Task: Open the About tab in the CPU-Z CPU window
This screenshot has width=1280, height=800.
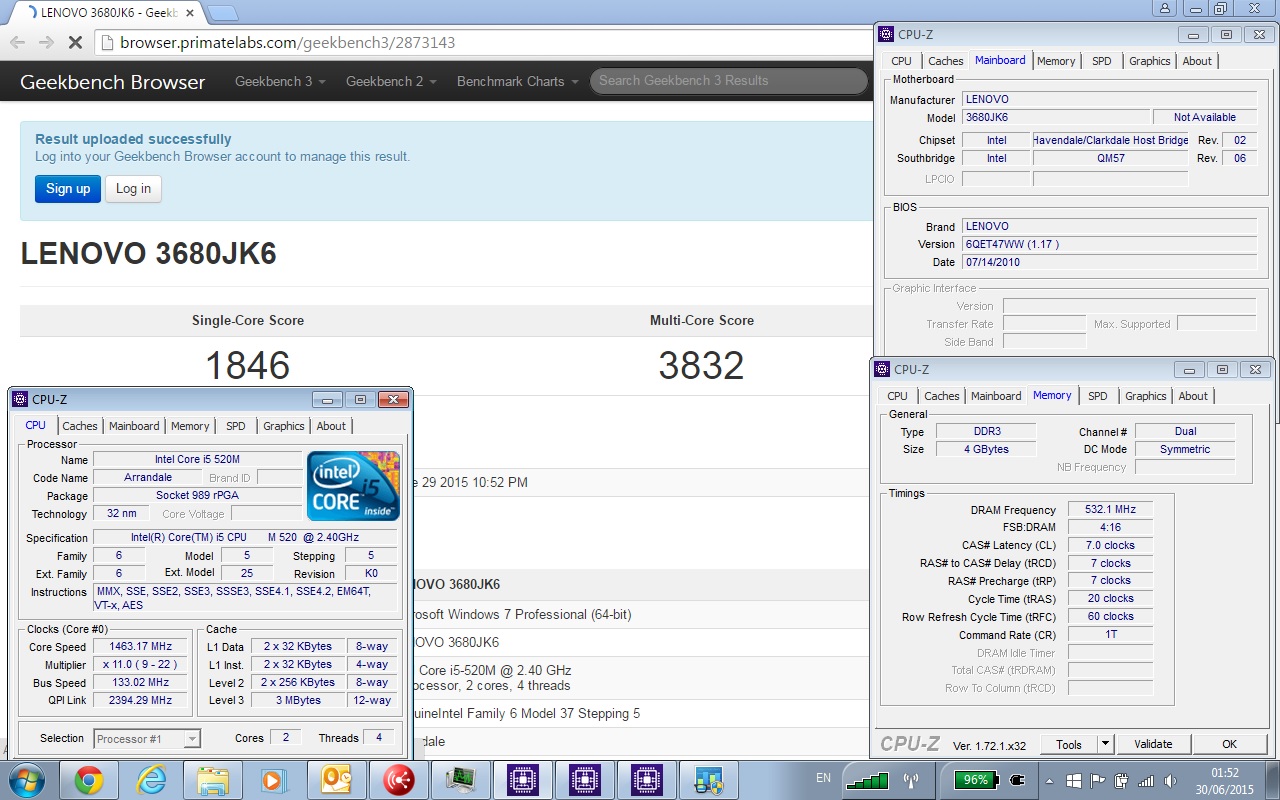Action: click(331, 426)
